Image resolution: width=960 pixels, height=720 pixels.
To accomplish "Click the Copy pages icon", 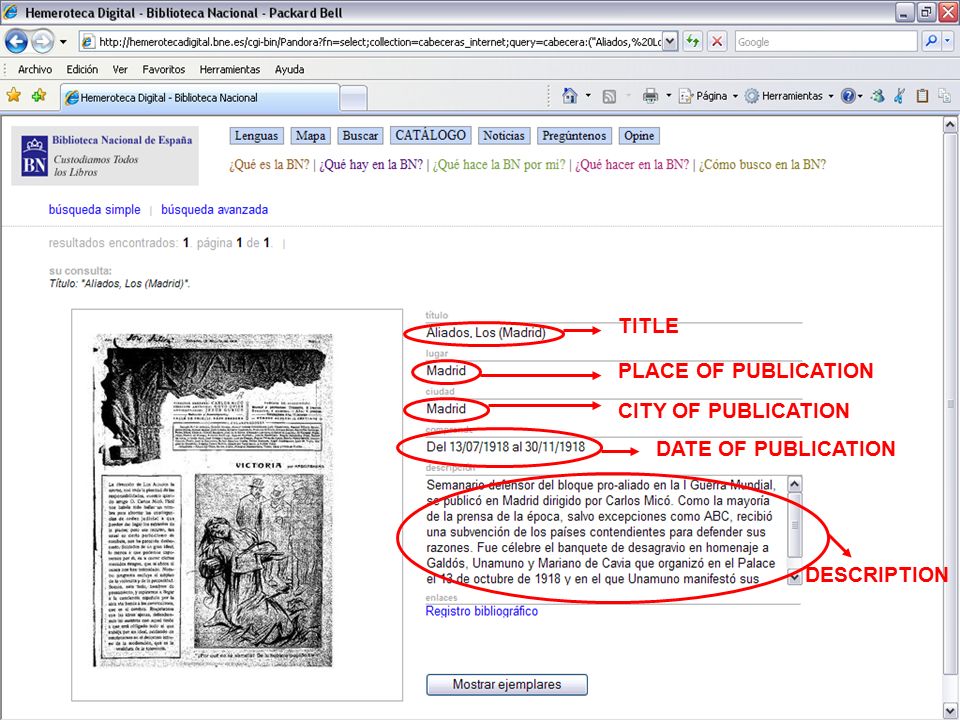I will [x=945, y=96].
